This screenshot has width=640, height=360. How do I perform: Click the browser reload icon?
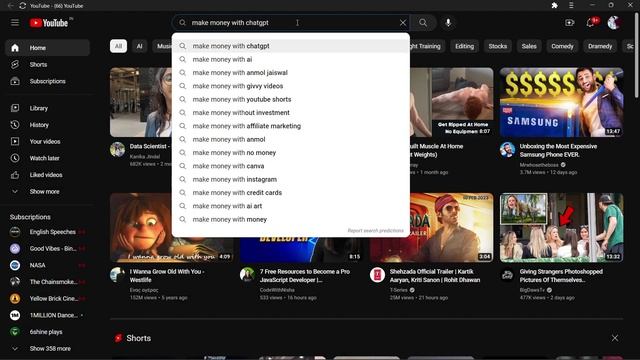tap(22, 6)
